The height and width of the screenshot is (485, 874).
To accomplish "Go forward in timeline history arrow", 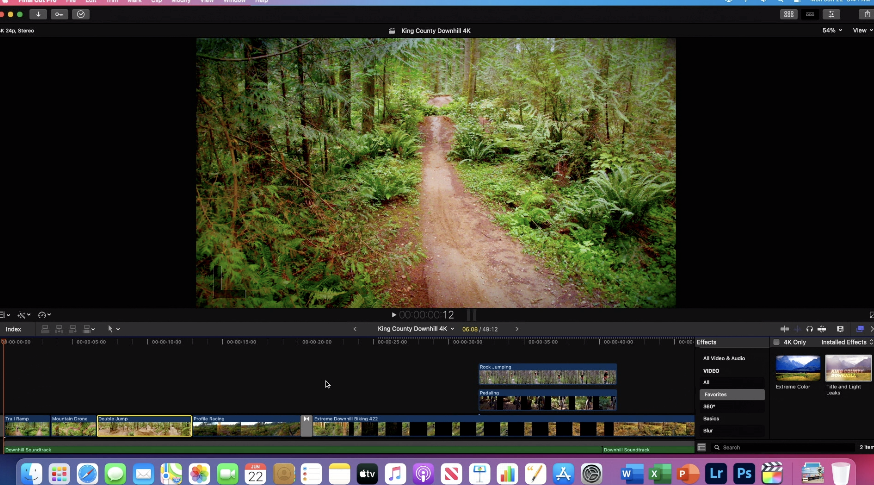I will point(517,329).
